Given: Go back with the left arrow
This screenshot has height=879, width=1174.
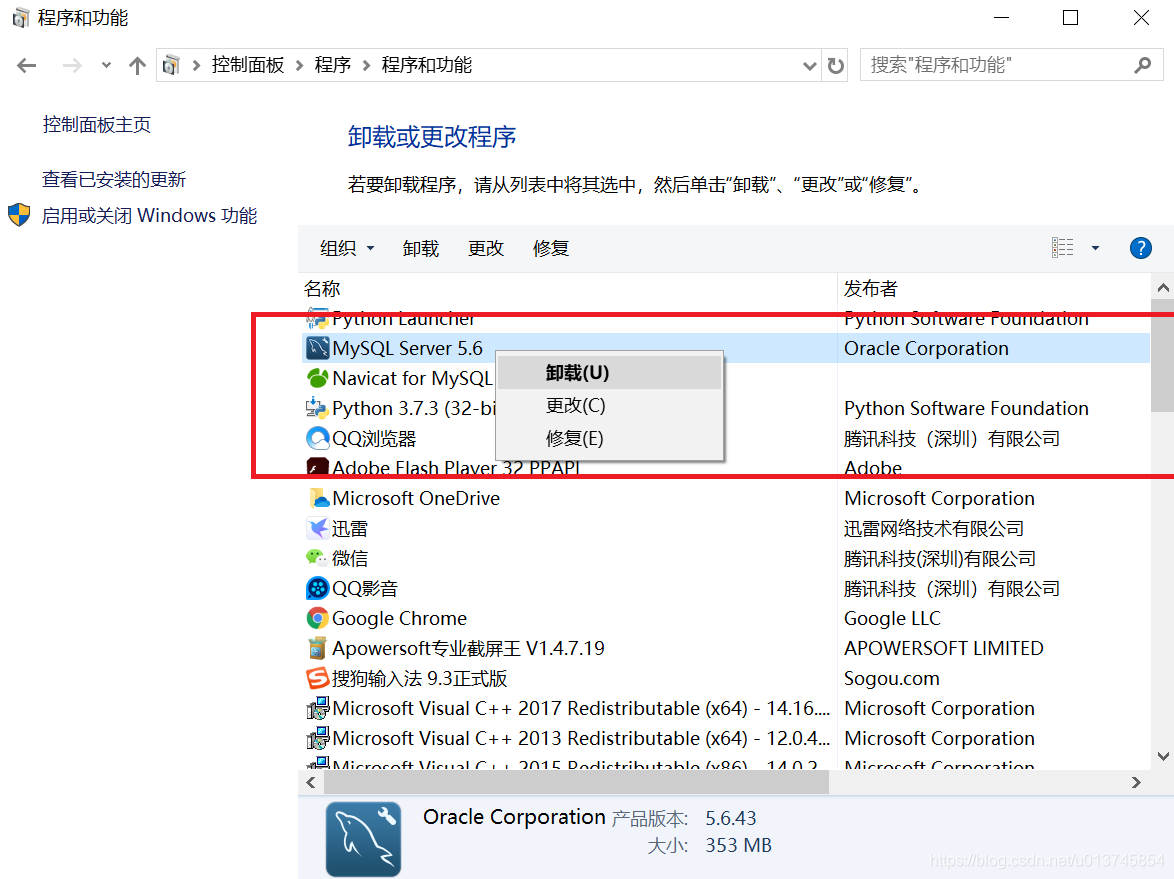Looking at the screenshot, I should click(27, 66).
